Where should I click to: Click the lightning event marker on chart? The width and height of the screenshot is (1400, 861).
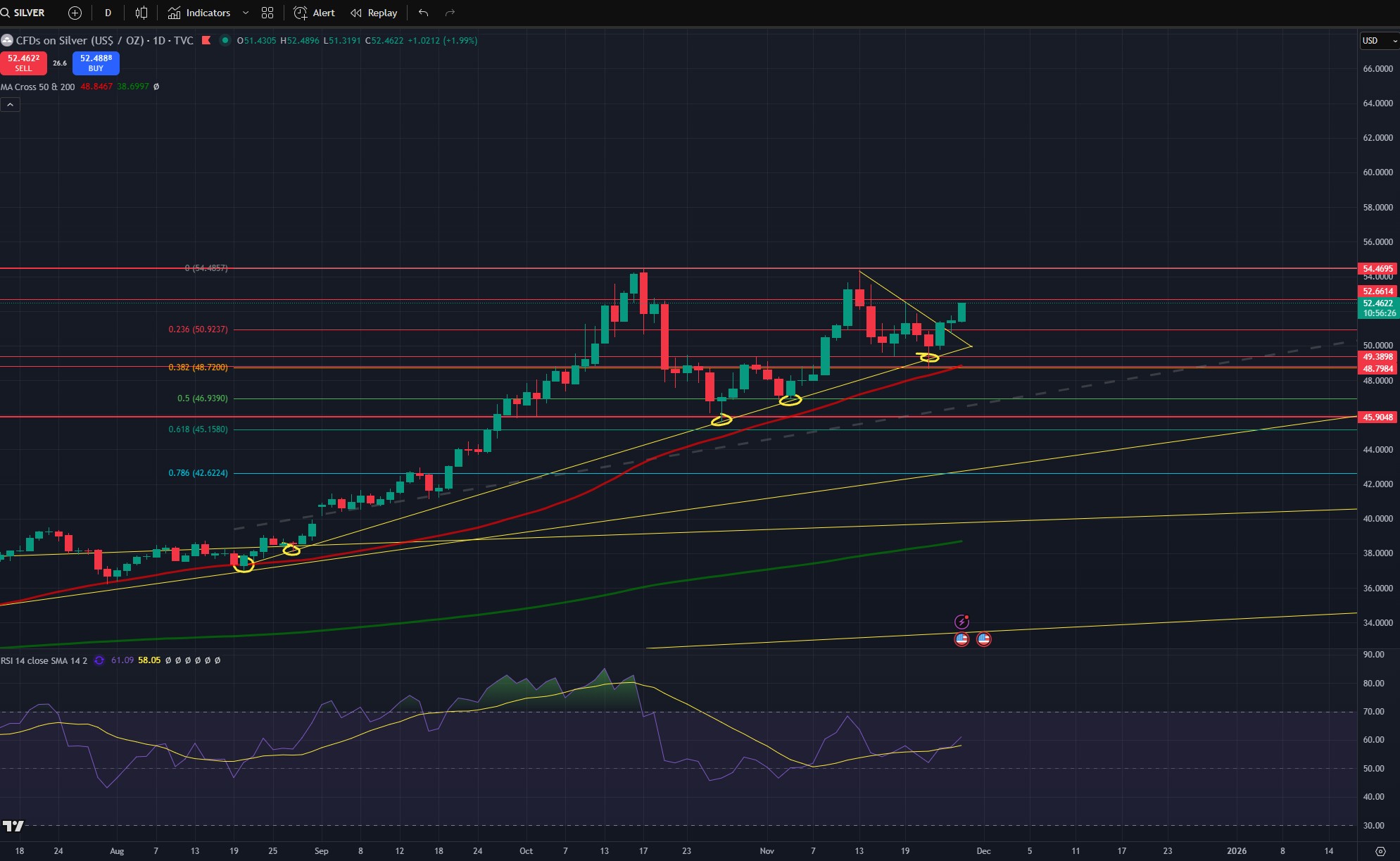[x=961, y=622]
